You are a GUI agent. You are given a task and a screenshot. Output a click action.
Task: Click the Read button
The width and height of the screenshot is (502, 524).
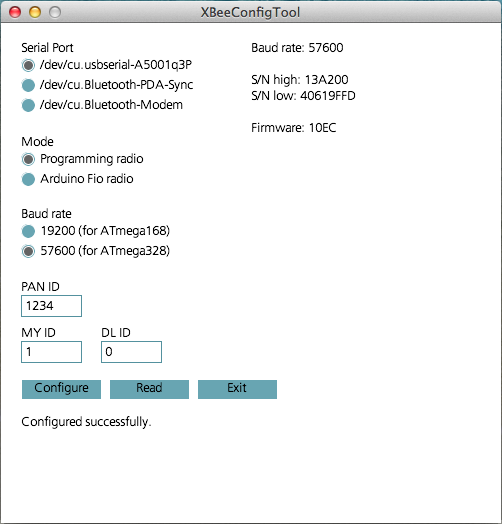point(149,389)
